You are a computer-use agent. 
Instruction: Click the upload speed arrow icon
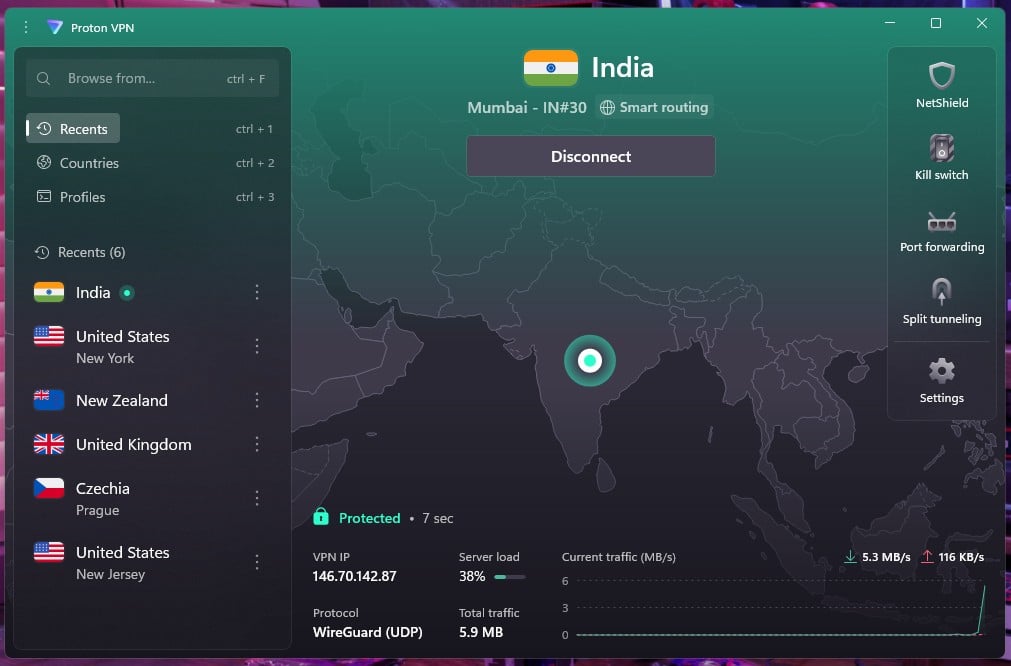(x=927, y=556)
